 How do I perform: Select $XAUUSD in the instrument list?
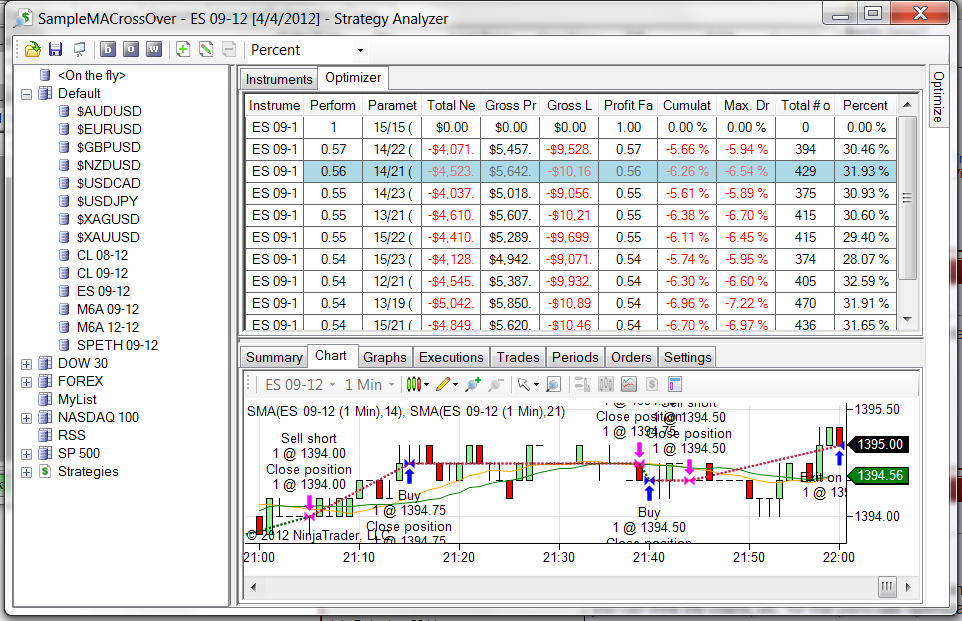[108, 237]
